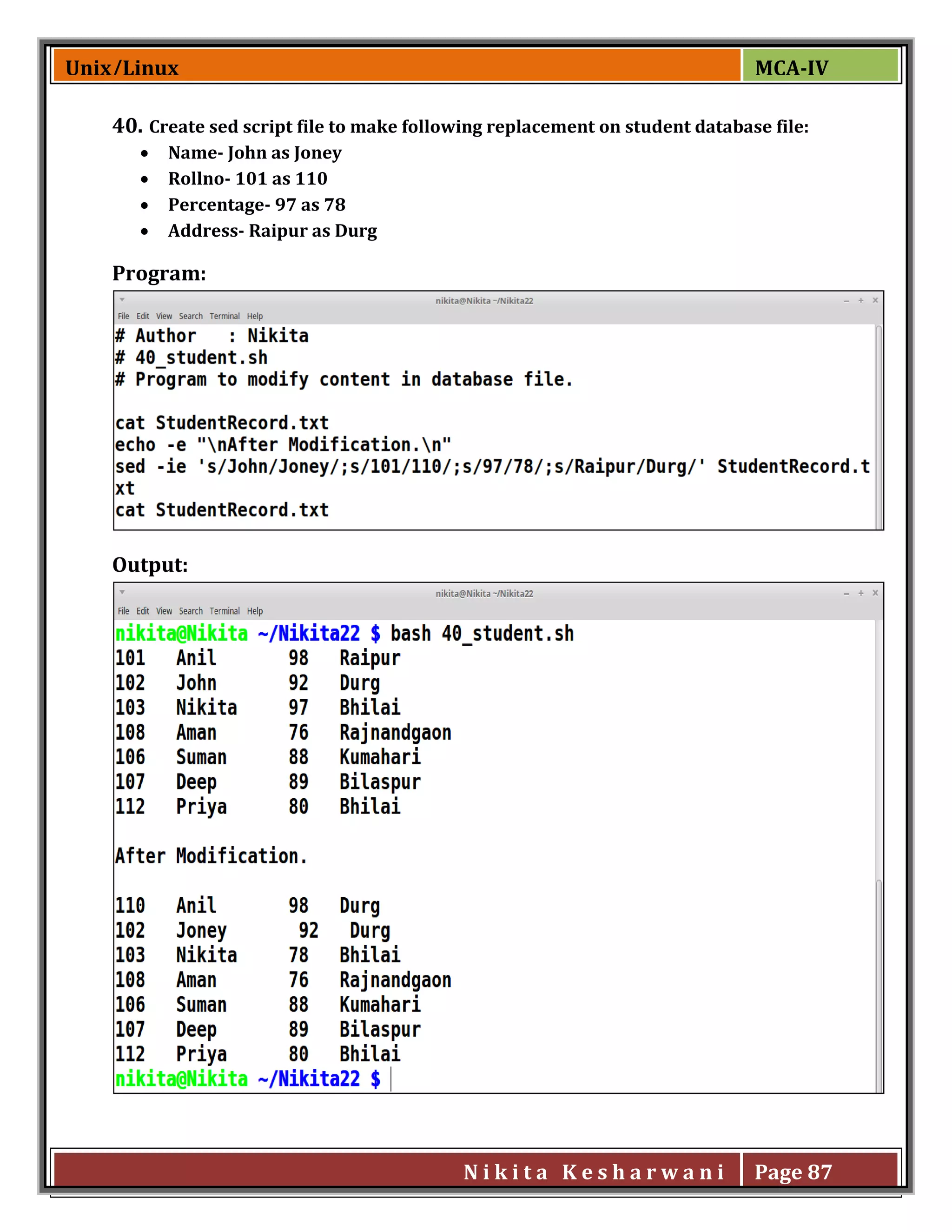Click row '103 Nikita 97 Bhilai'
The height and width of the screenshot is (1232, 952).
258,708
